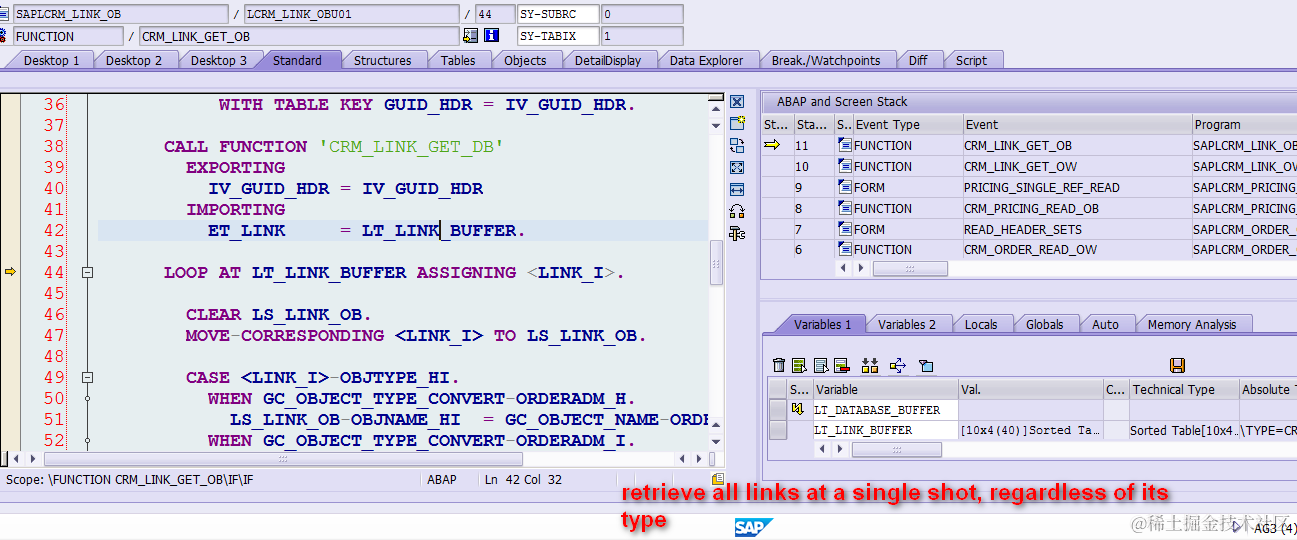1297x540 pixels.
Task: Click the tool settings wrench icon
Action: 737,233
